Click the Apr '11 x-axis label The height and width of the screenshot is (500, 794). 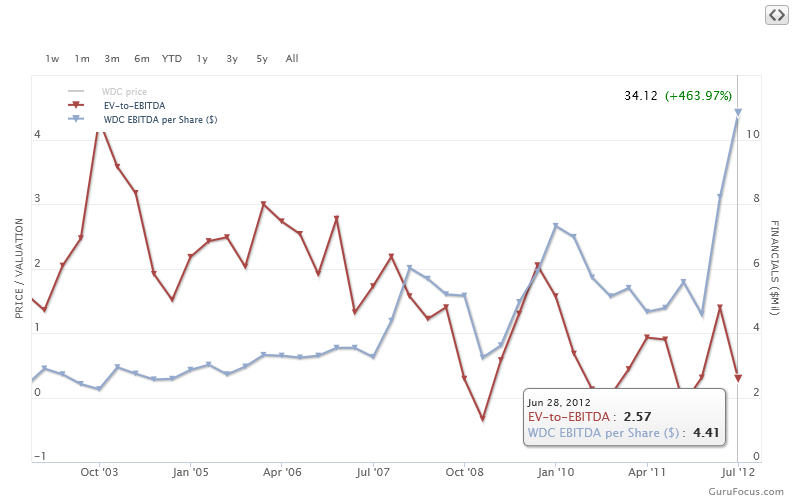(647, 472)
